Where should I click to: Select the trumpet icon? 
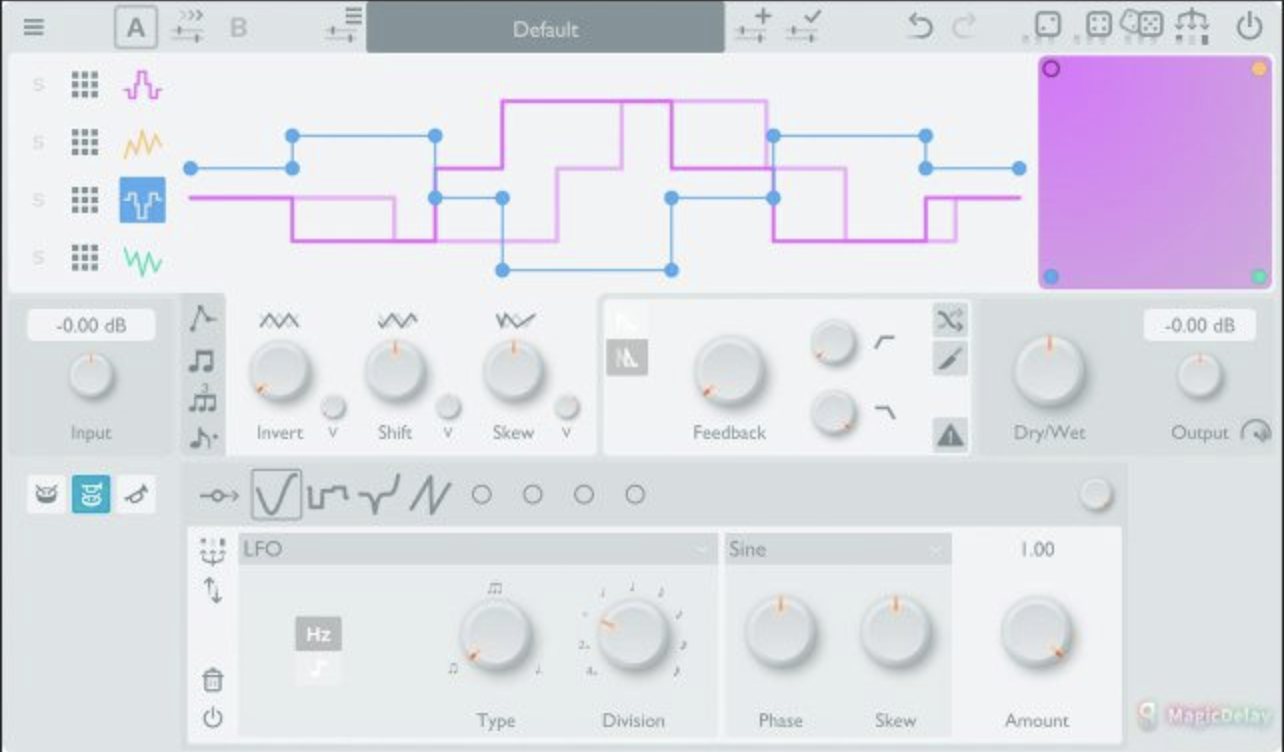(136, 494)
